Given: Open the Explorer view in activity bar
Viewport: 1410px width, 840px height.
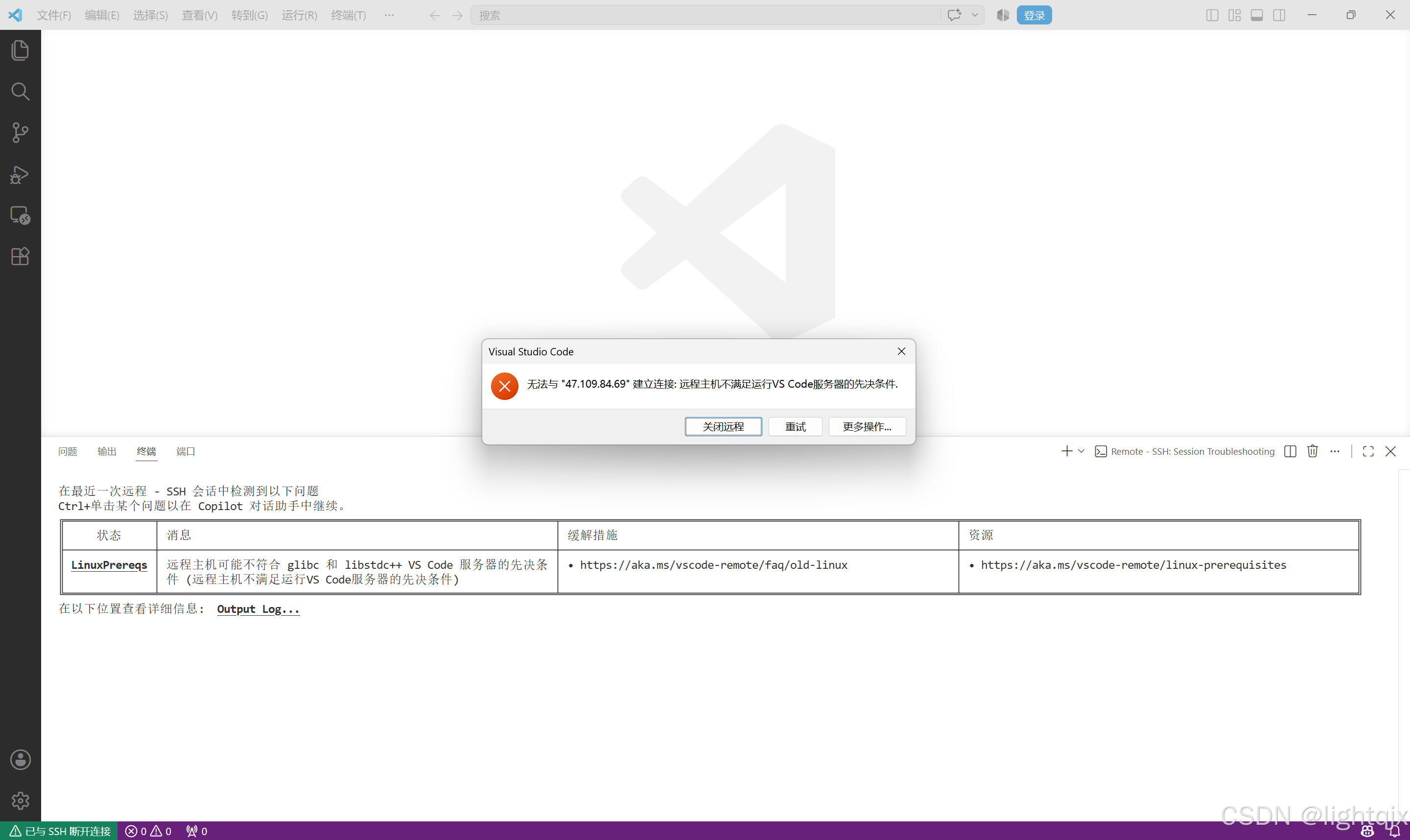Looking at the screenshot, I should point(21,50).
